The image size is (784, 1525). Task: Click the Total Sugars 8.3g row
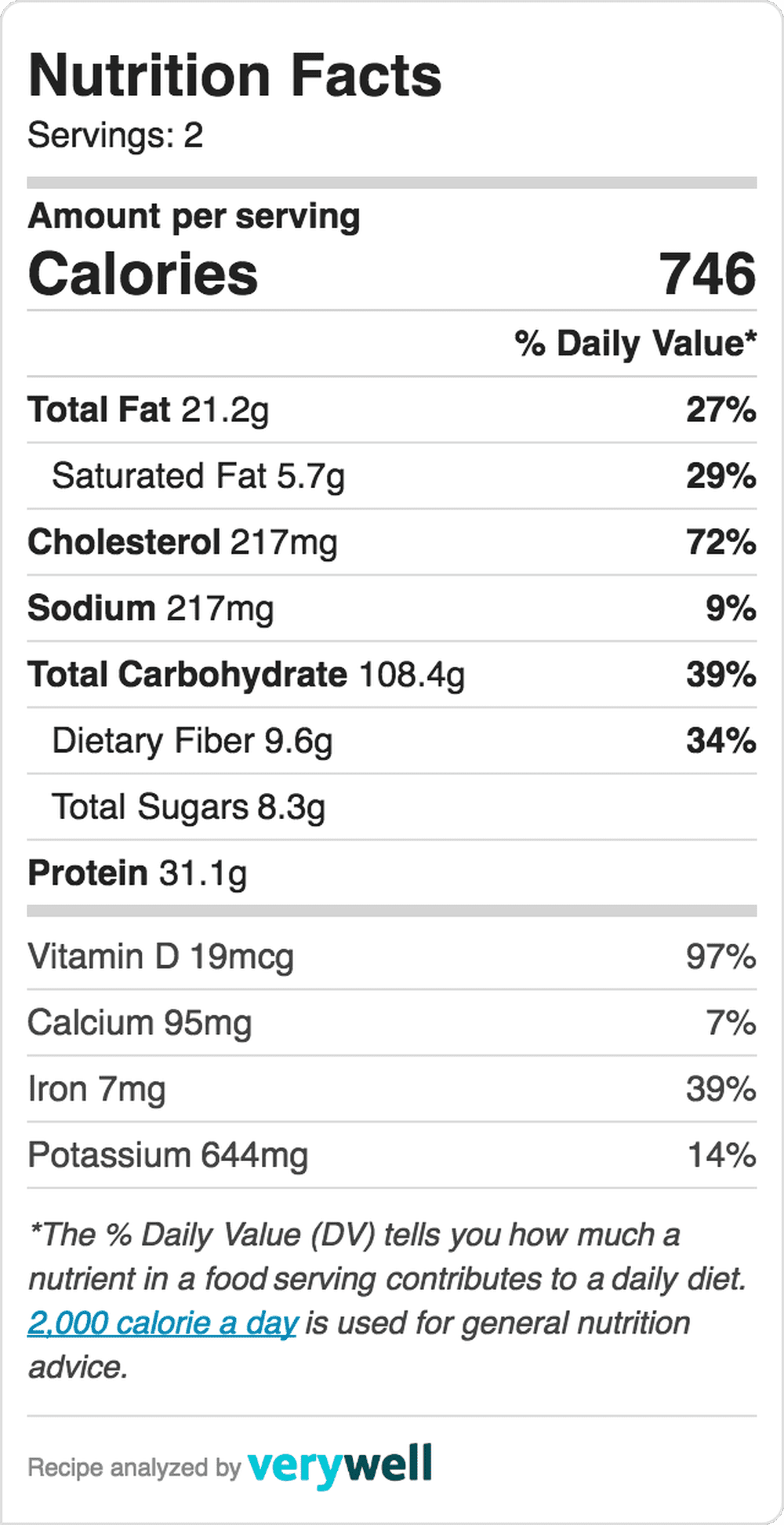(392, 807)
